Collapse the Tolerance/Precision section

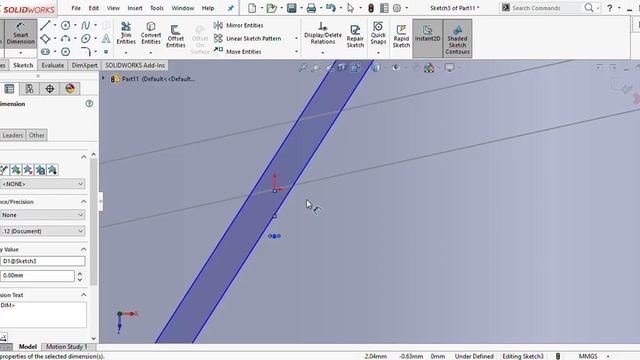[84, 202]
